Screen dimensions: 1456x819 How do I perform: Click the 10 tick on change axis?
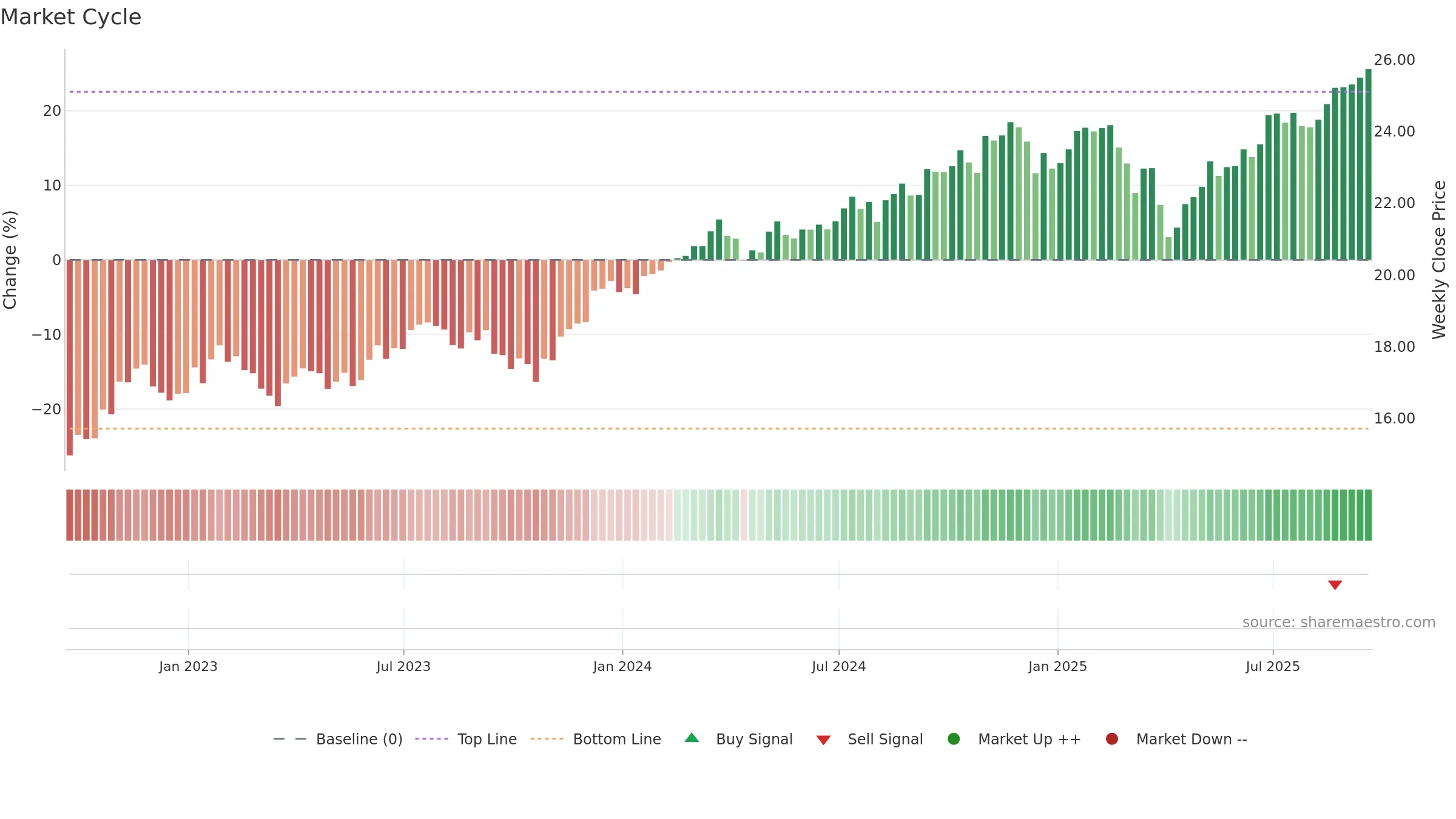point(52,186)
